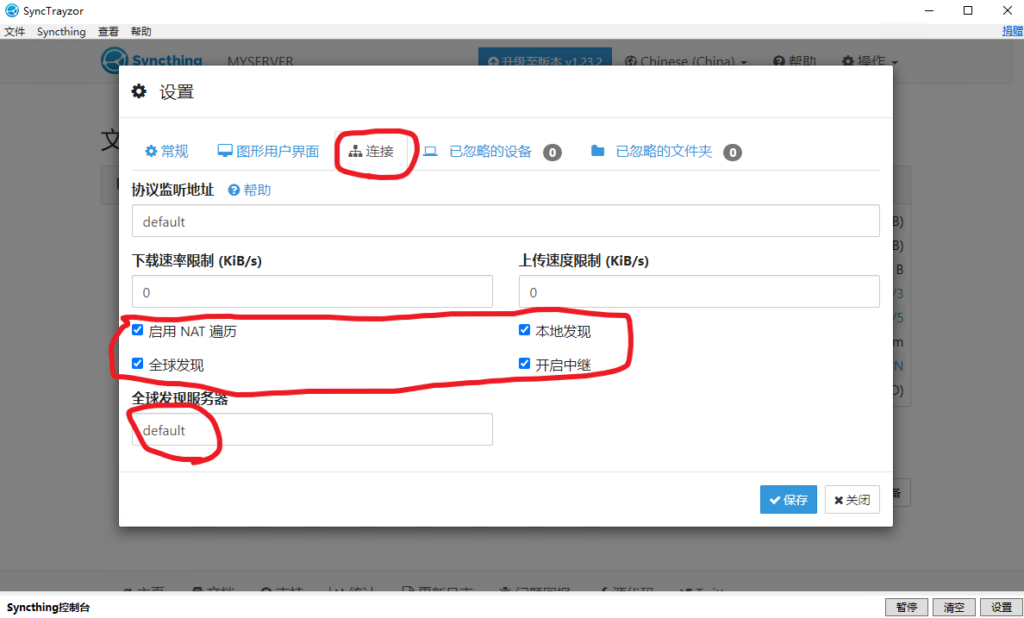
Task: Click the 上传速度限制 input field
Action: point(699,291)
